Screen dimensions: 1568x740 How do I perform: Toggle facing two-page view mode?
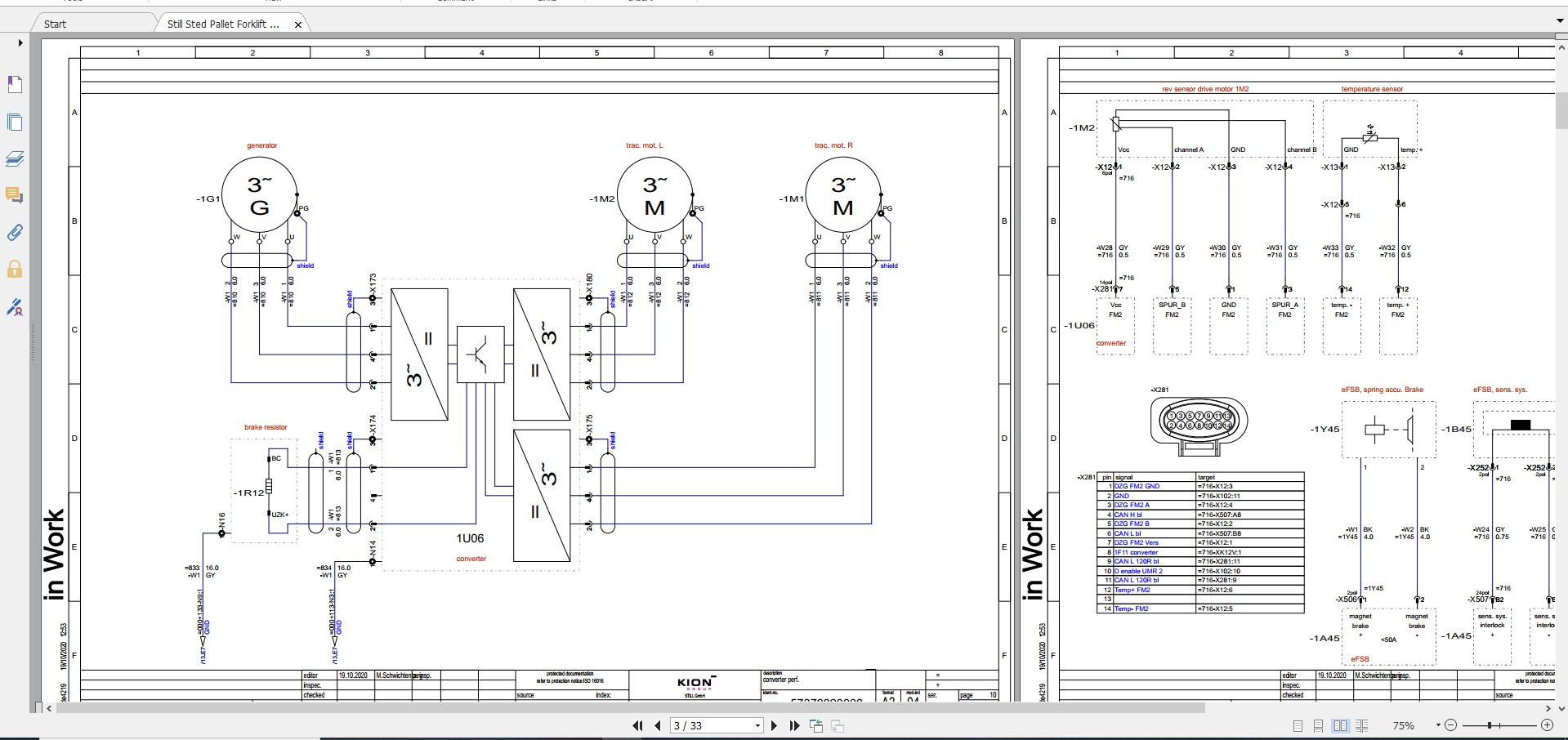point(1340,725)
